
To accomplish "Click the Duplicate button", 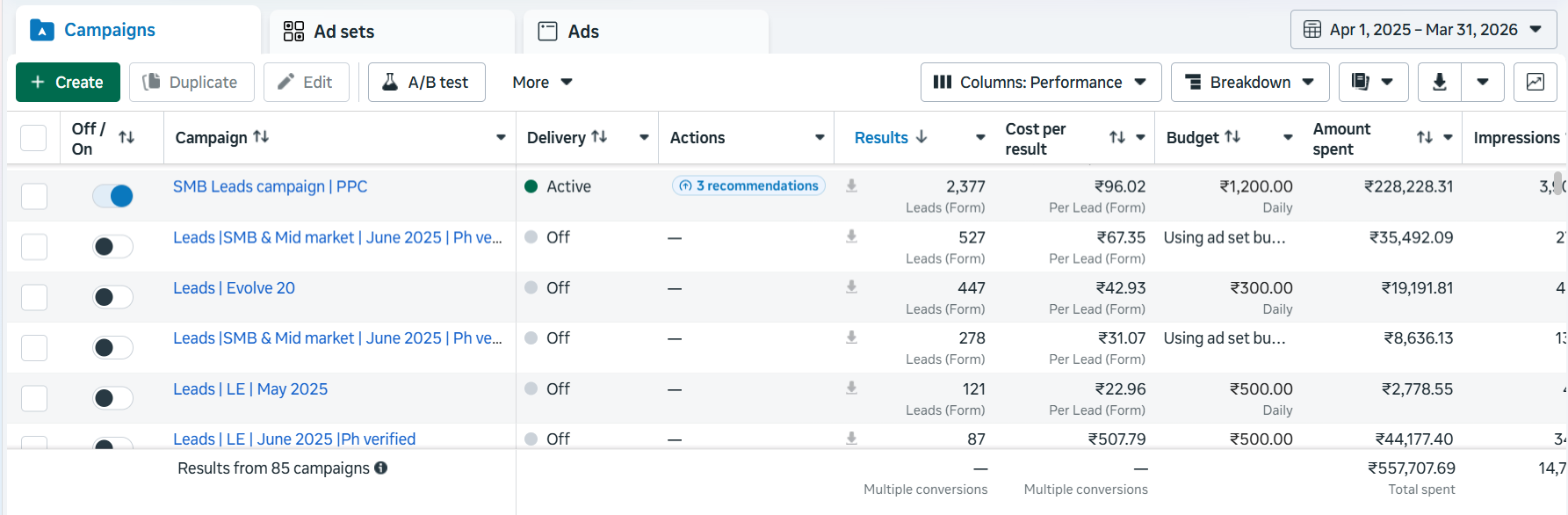I will click(191, 82).
